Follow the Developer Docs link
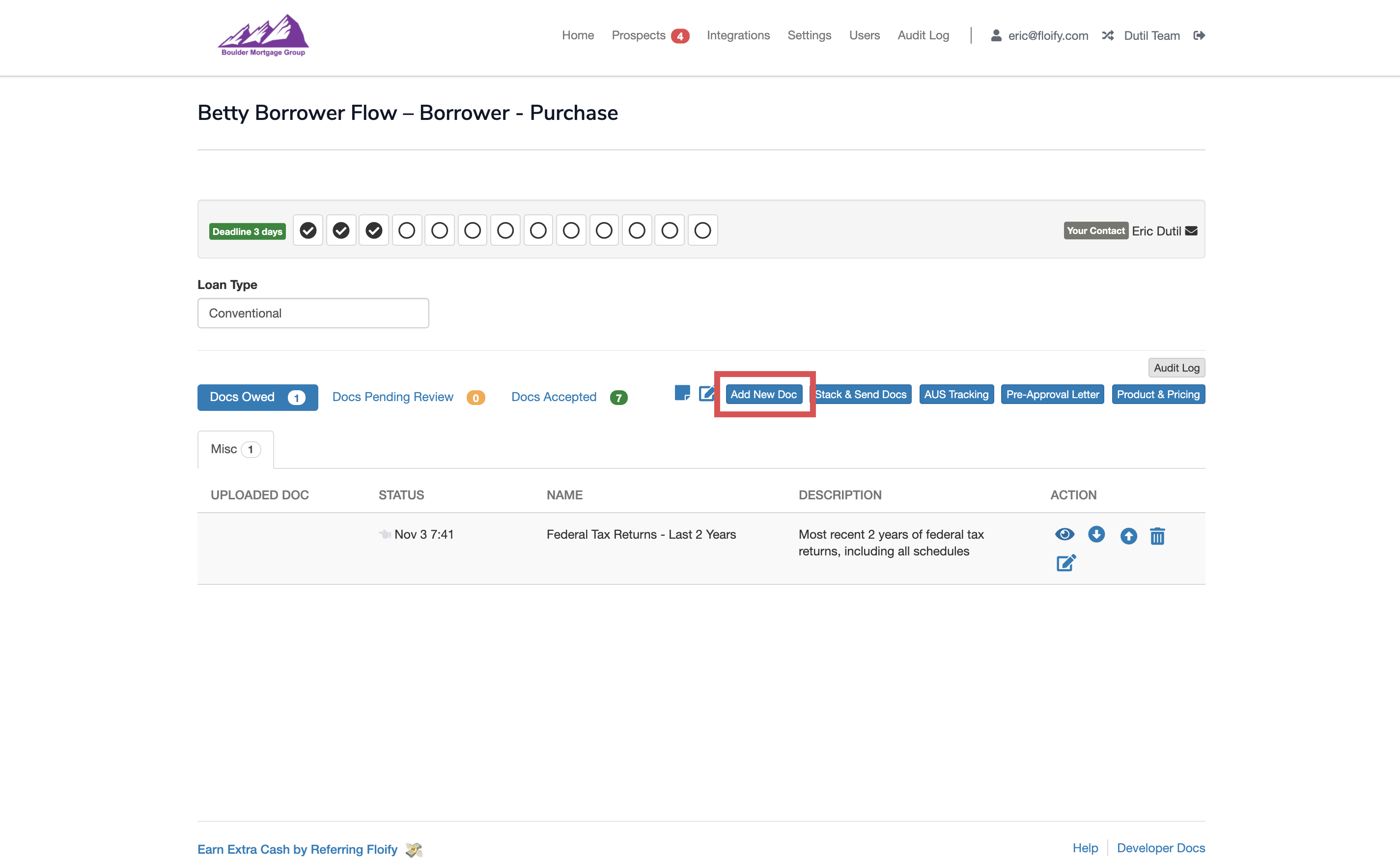This screenshot has width=1400, height=867. pos(1161,847)
